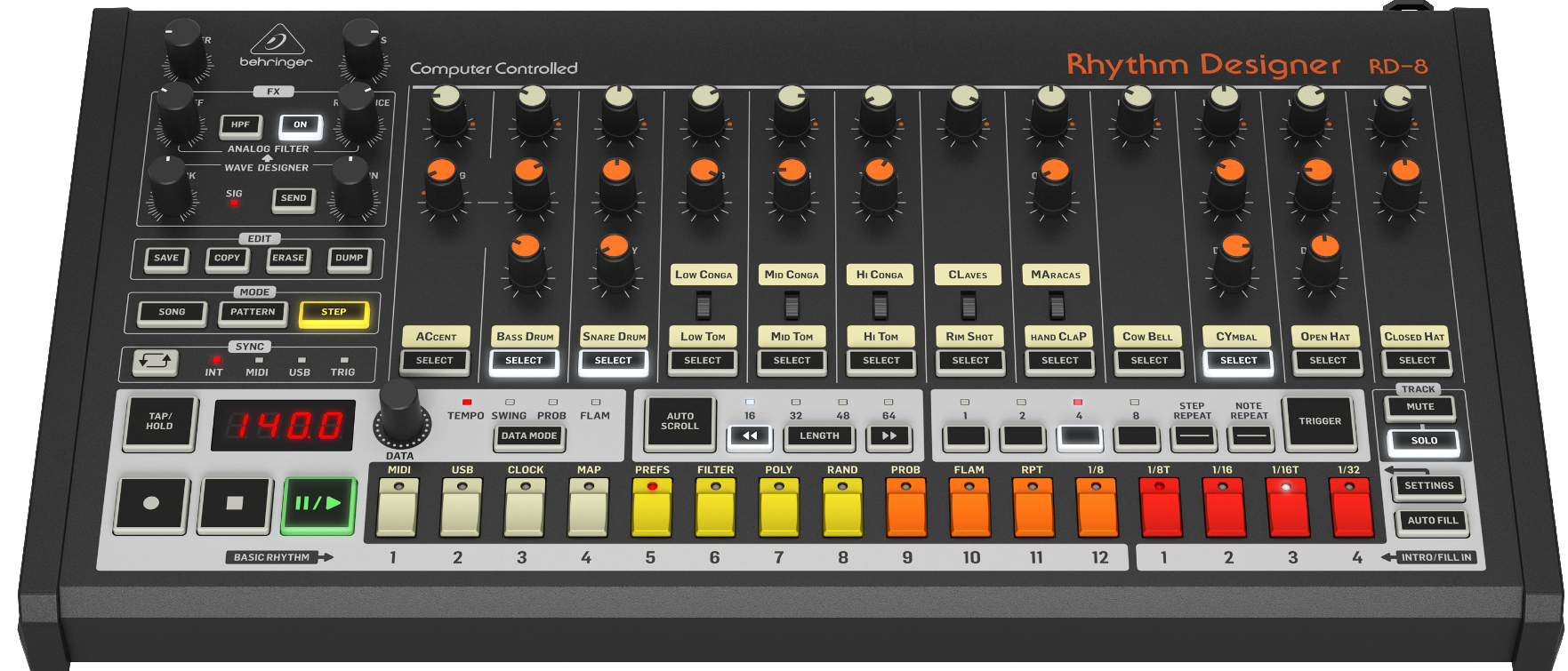
Task: Select the Snare Drum track
Action: click(614, 361)
